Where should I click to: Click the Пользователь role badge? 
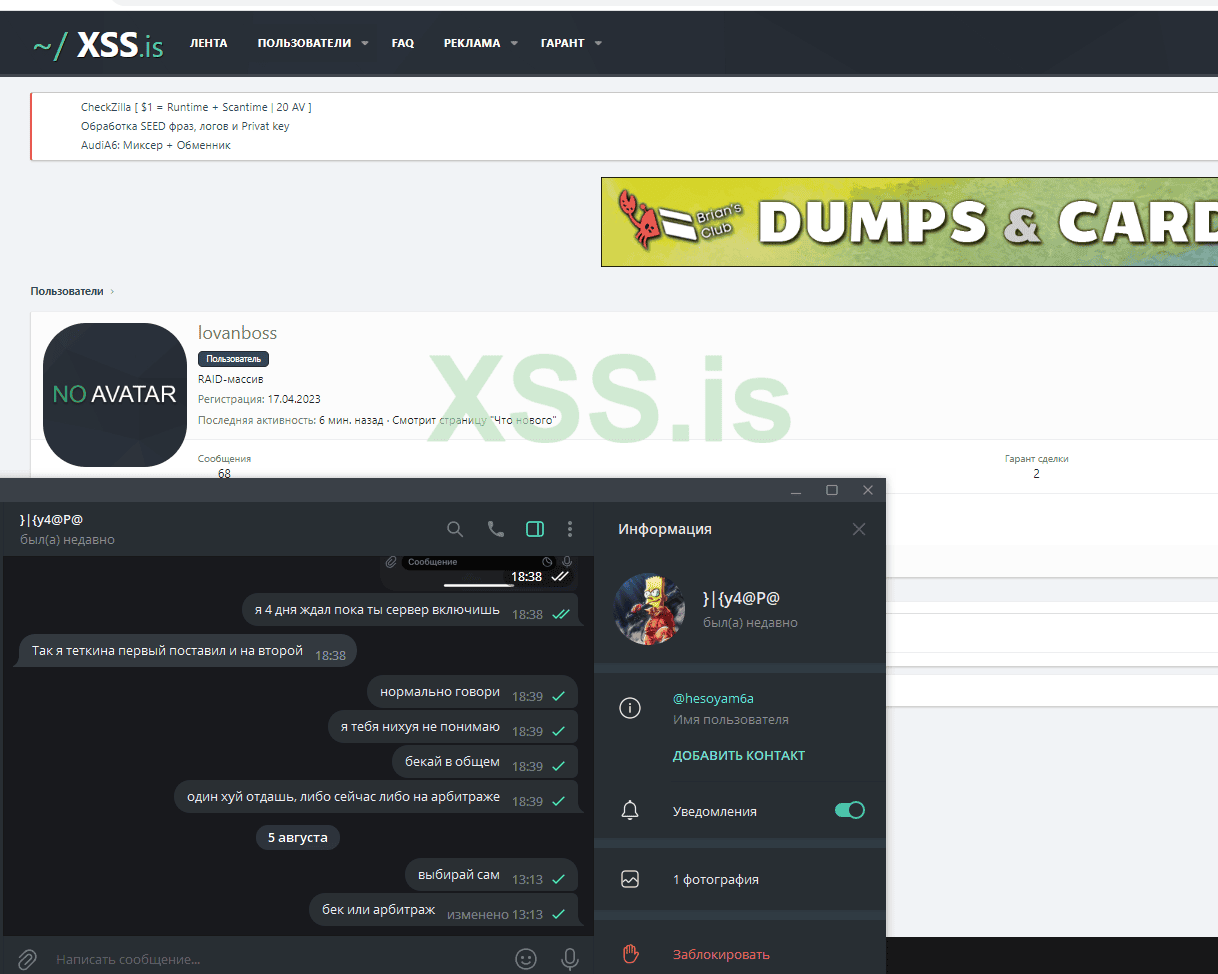(233, 359)
